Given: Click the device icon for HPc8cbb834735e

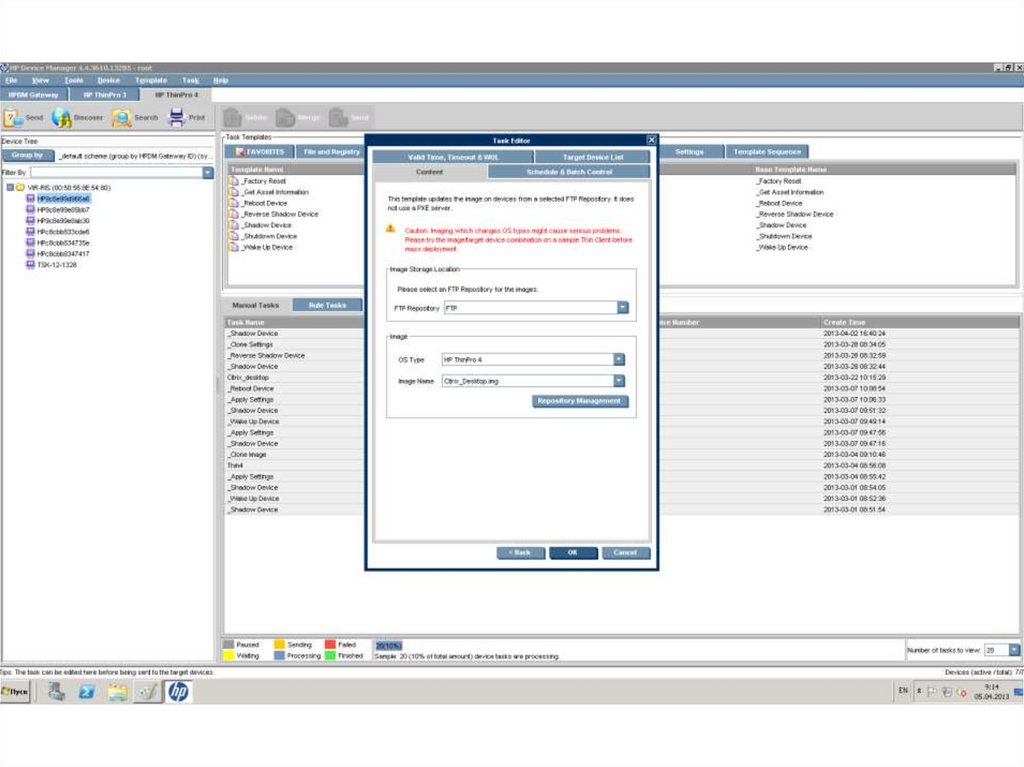Looking at the screenshot, I should coord(30,242).
